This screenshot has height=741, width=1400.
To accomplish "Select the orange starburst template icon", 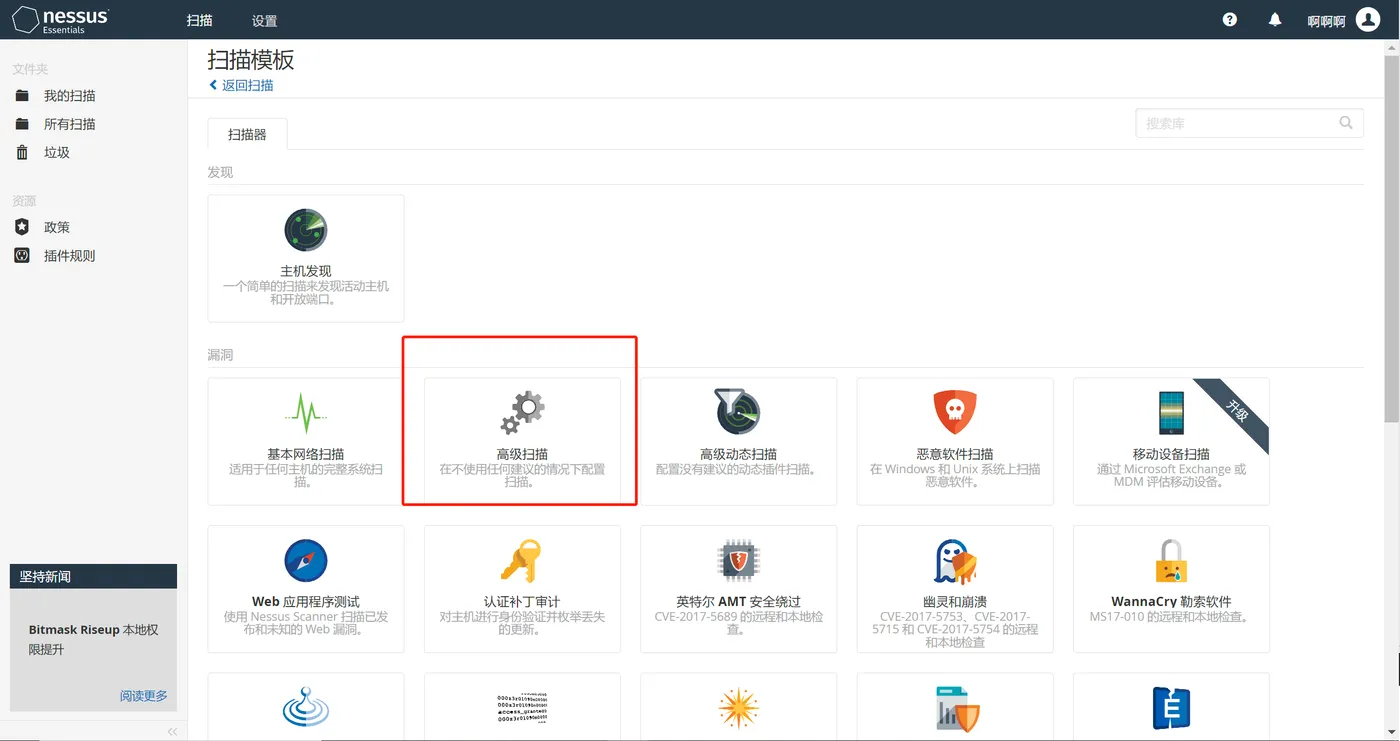I will pos(738,707).
